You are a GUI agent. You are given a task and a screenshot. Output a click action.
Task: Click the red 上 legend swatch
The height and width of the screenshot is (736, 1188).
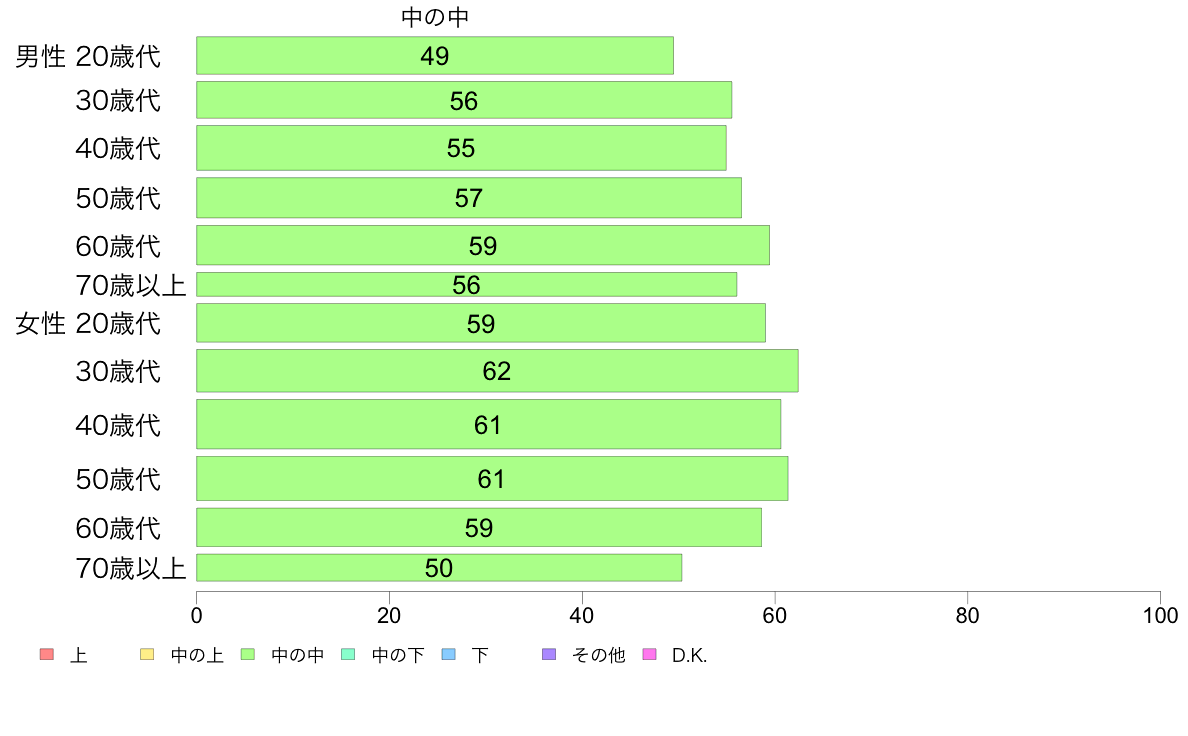tap(47, 654)
